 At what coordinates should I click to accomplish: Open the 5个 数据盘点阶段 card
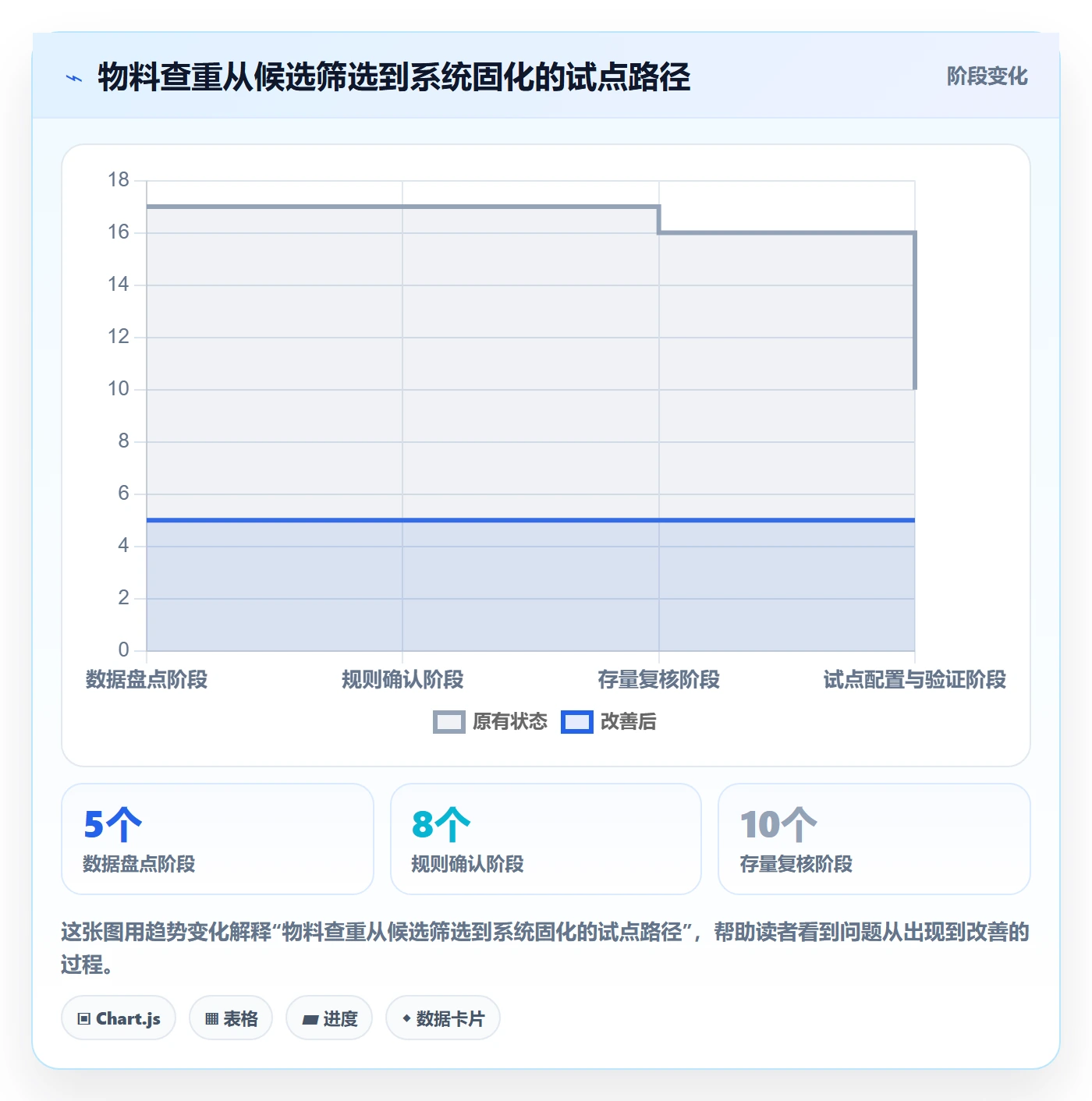(x=218, y=839)
